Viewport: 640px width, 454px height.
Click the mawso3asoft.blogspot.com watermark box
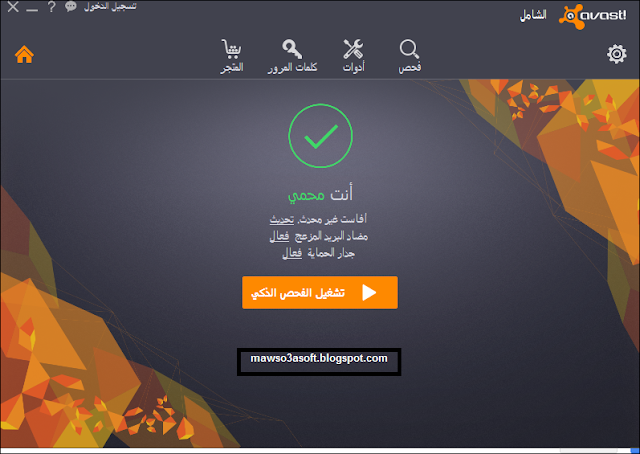(x=319, y=362)
